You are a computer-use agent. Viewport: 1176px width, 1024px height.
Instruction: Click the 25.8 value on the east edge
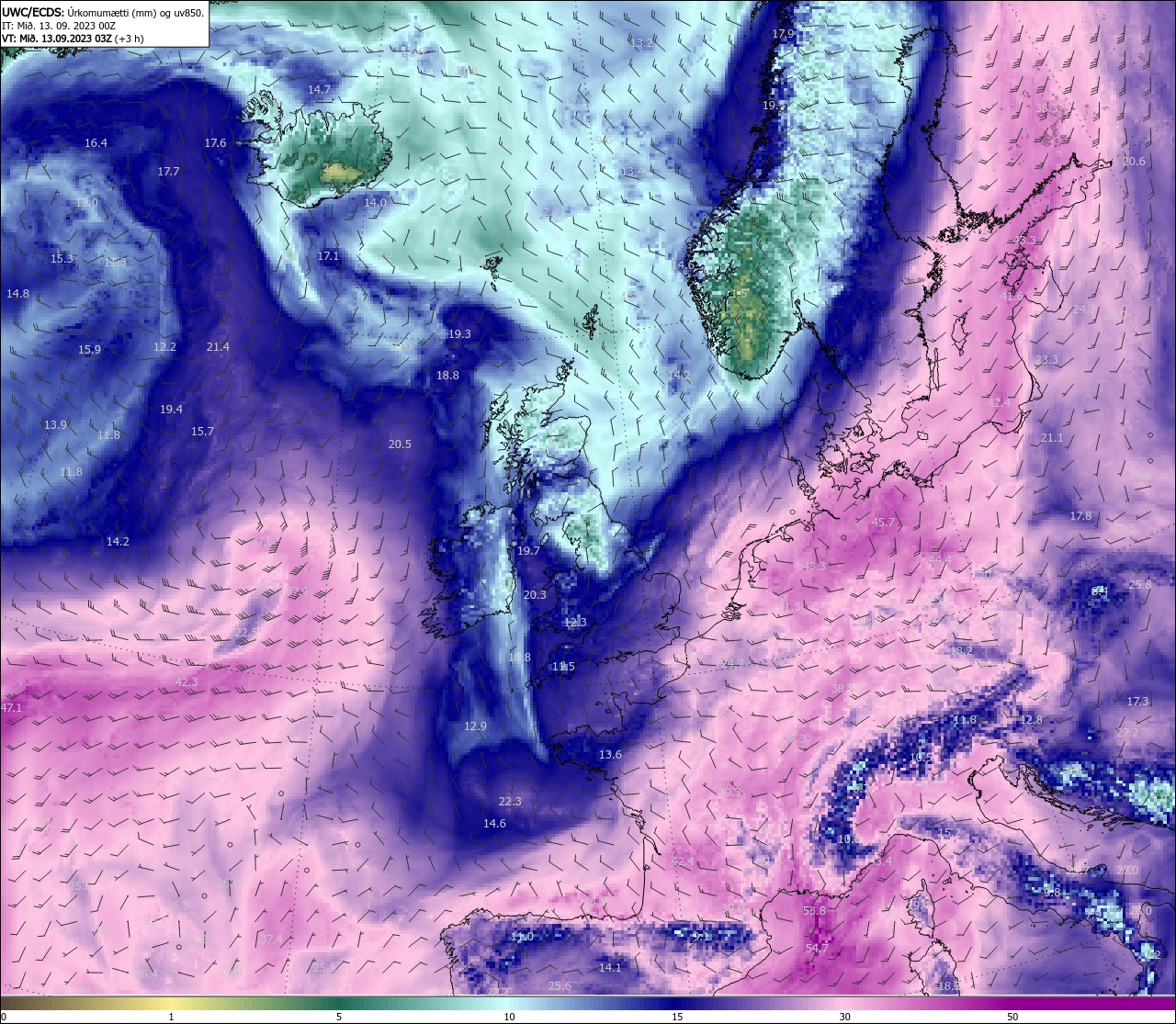[1140, 584]
